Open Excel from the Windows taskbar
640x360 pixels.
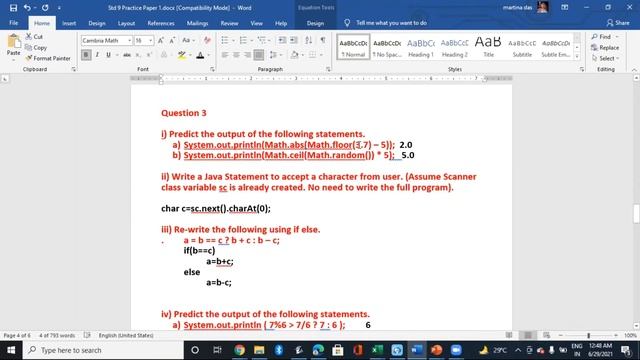tap(377, 350)
